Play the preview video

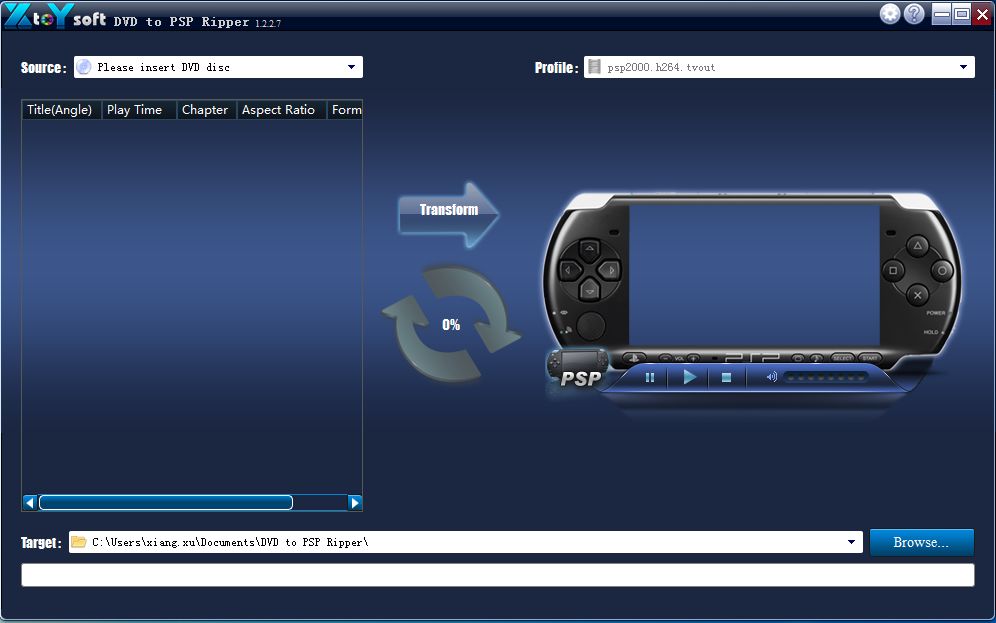(689, 377)
